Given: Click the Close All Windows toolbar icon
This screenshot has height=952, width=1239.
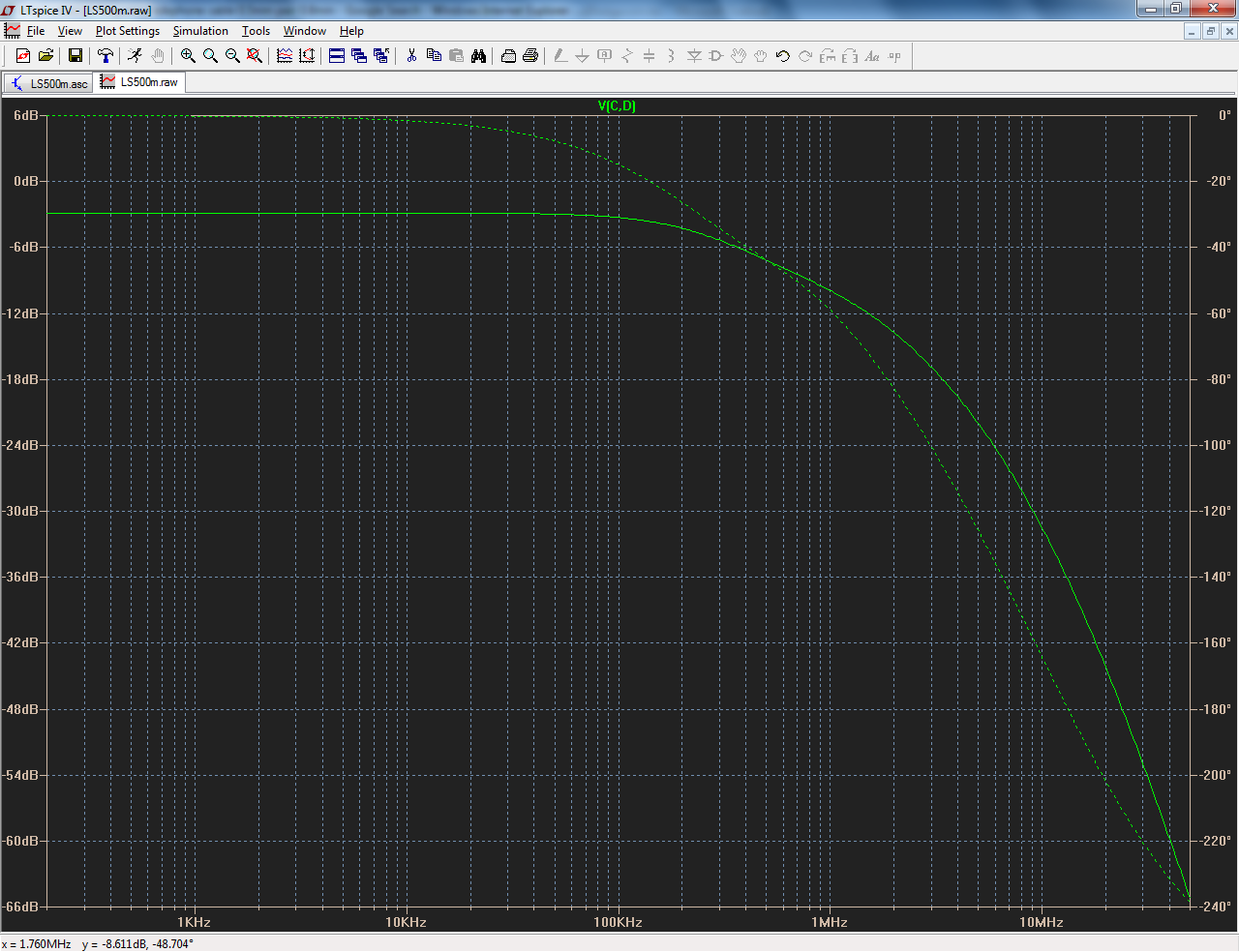Looking at the screenshot, I should click(381, 56).
